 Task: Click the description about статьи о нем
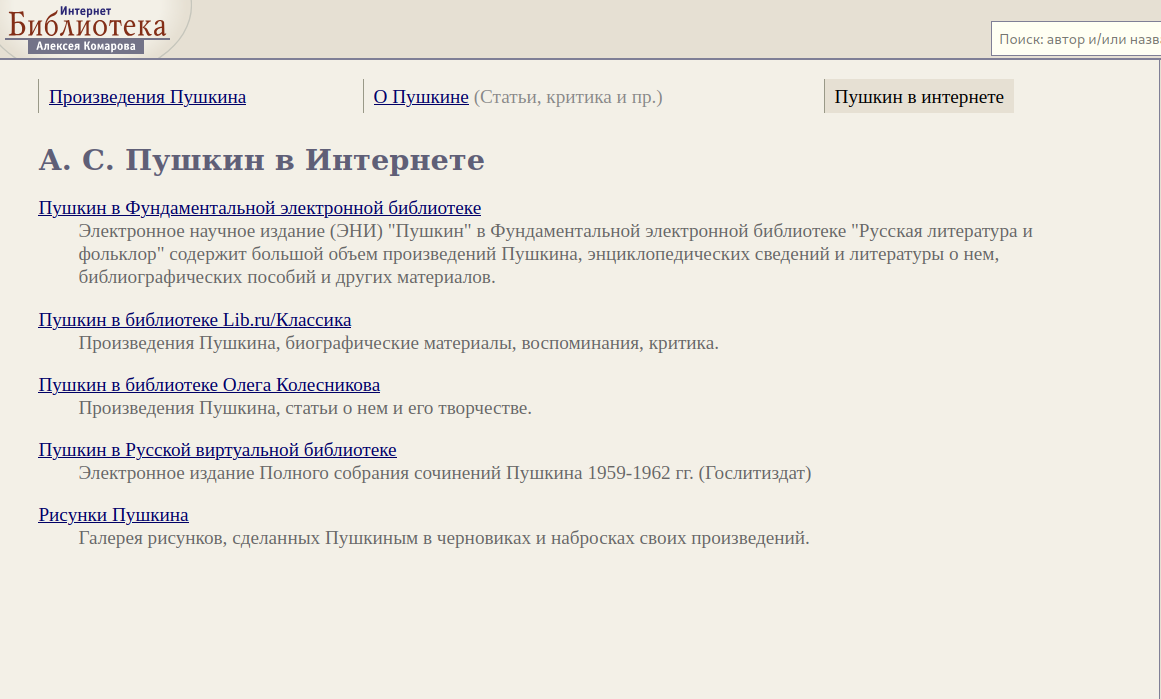pos(305,408)
